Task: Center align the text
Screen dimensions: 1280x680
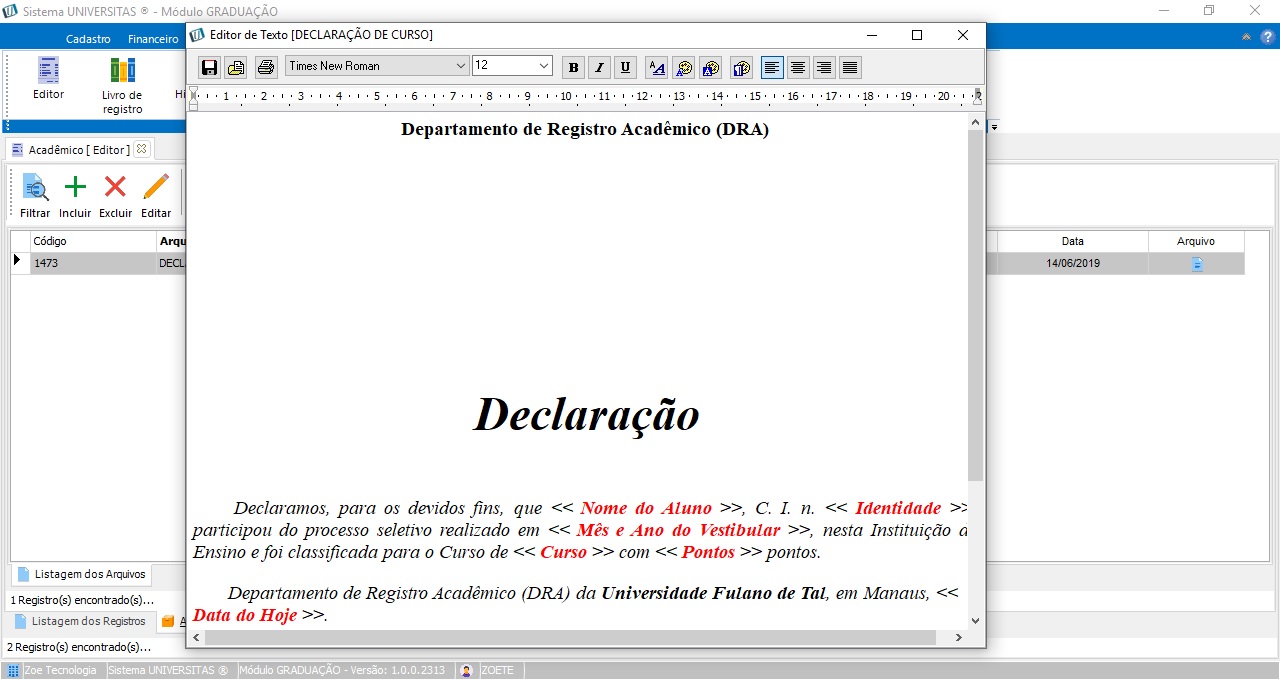Action: click(798, 67)
